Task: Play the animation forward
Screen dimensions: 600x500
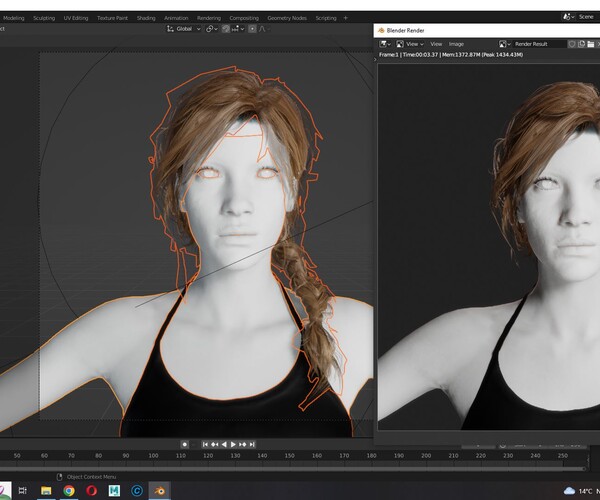Action: pos(233,444)
